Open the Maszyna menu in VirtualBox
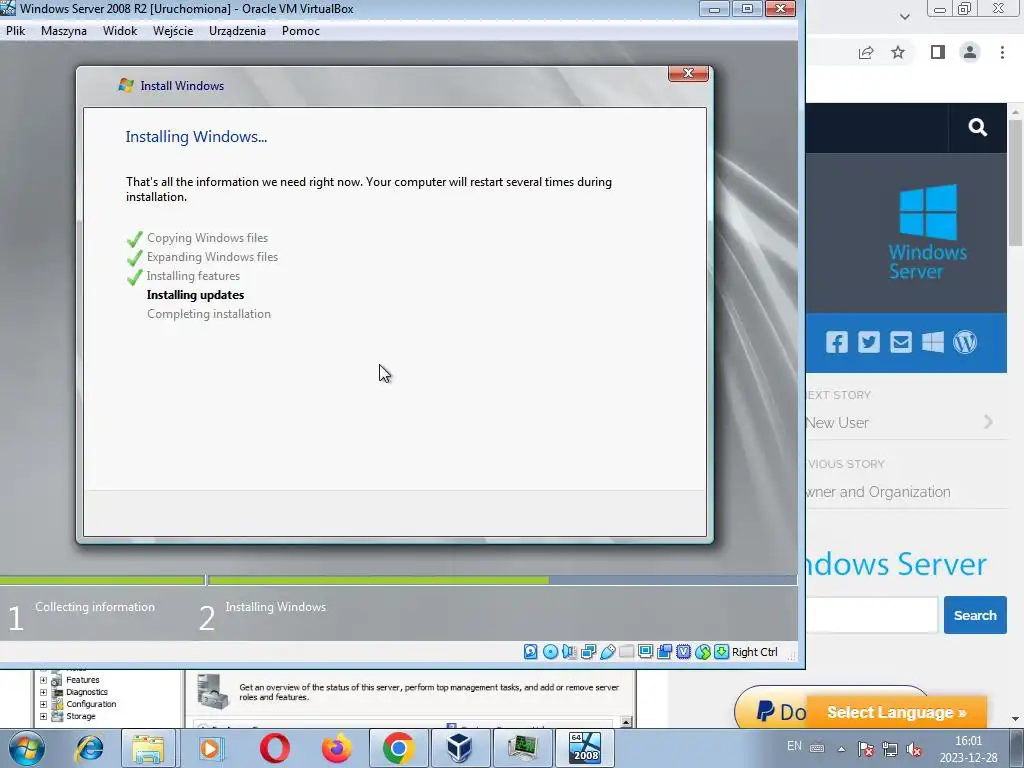 pyautogui.click(x=63, y=31)
